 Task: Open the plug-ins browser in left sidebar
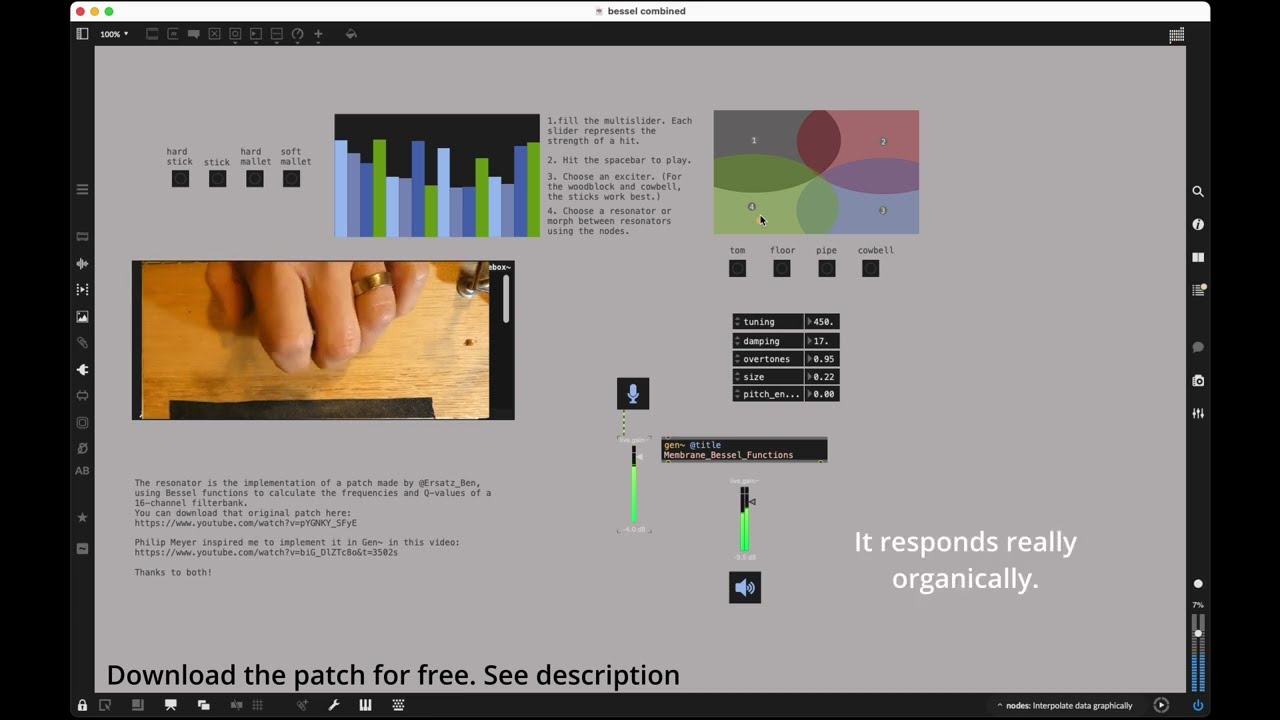coord(82,370)
